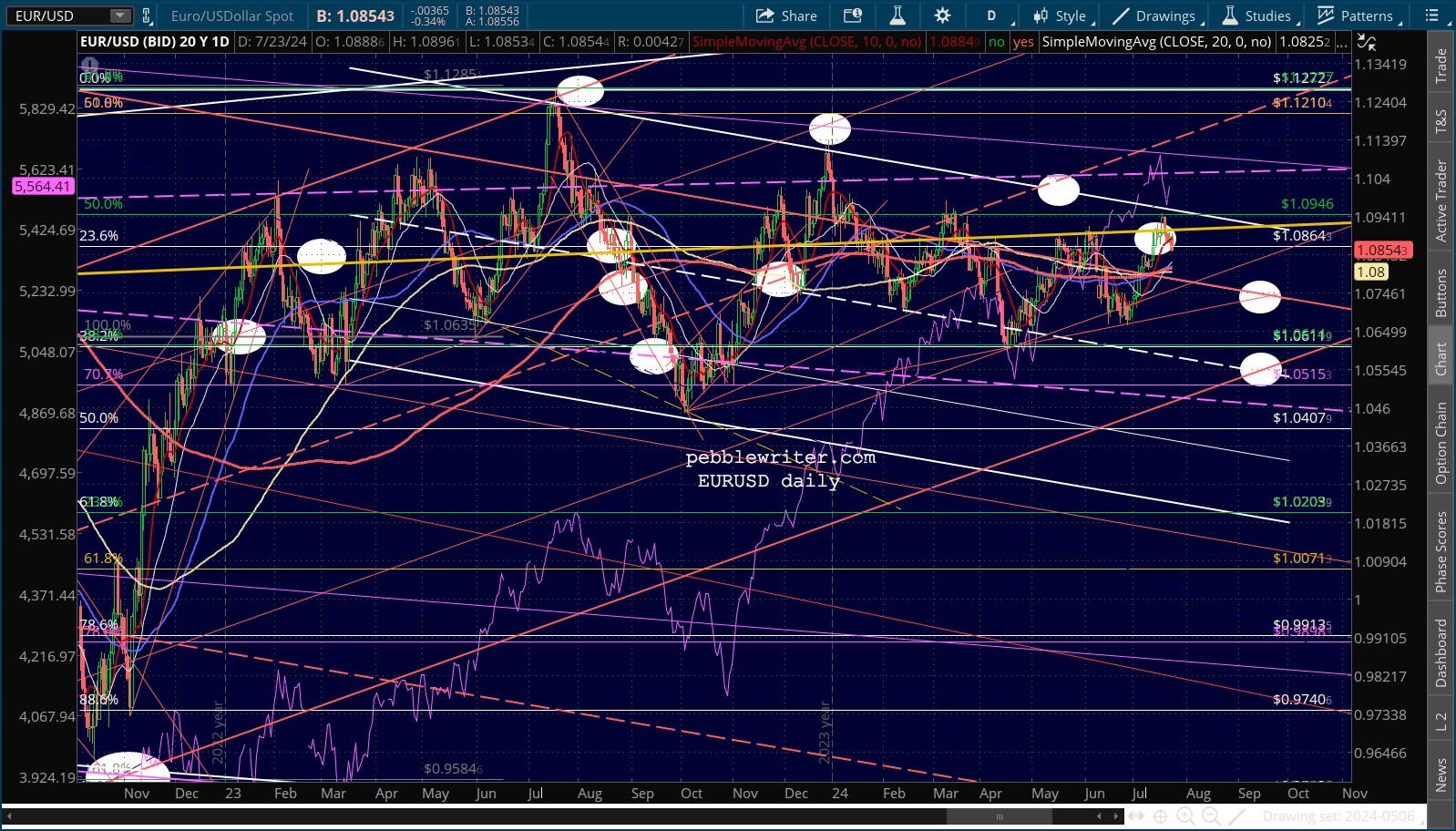1456x831 pixels.
Task: Open the flask (thinkScript lab) icon
Action: click(897, 15)
